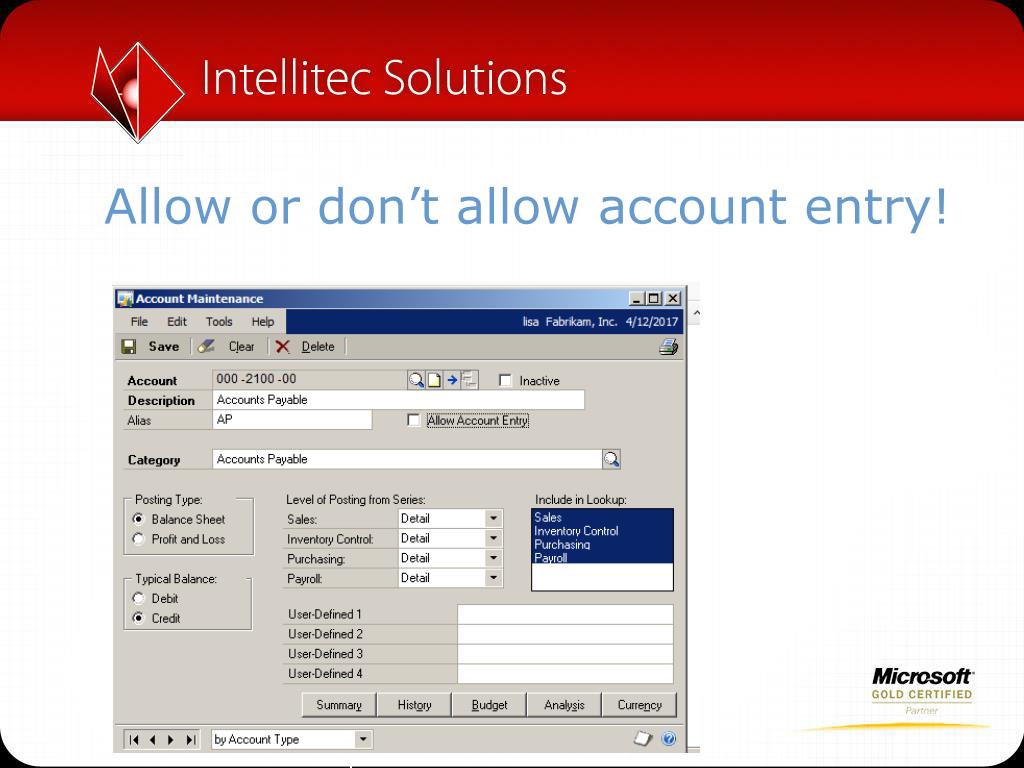Go to previous record arrow

point(153,740)
